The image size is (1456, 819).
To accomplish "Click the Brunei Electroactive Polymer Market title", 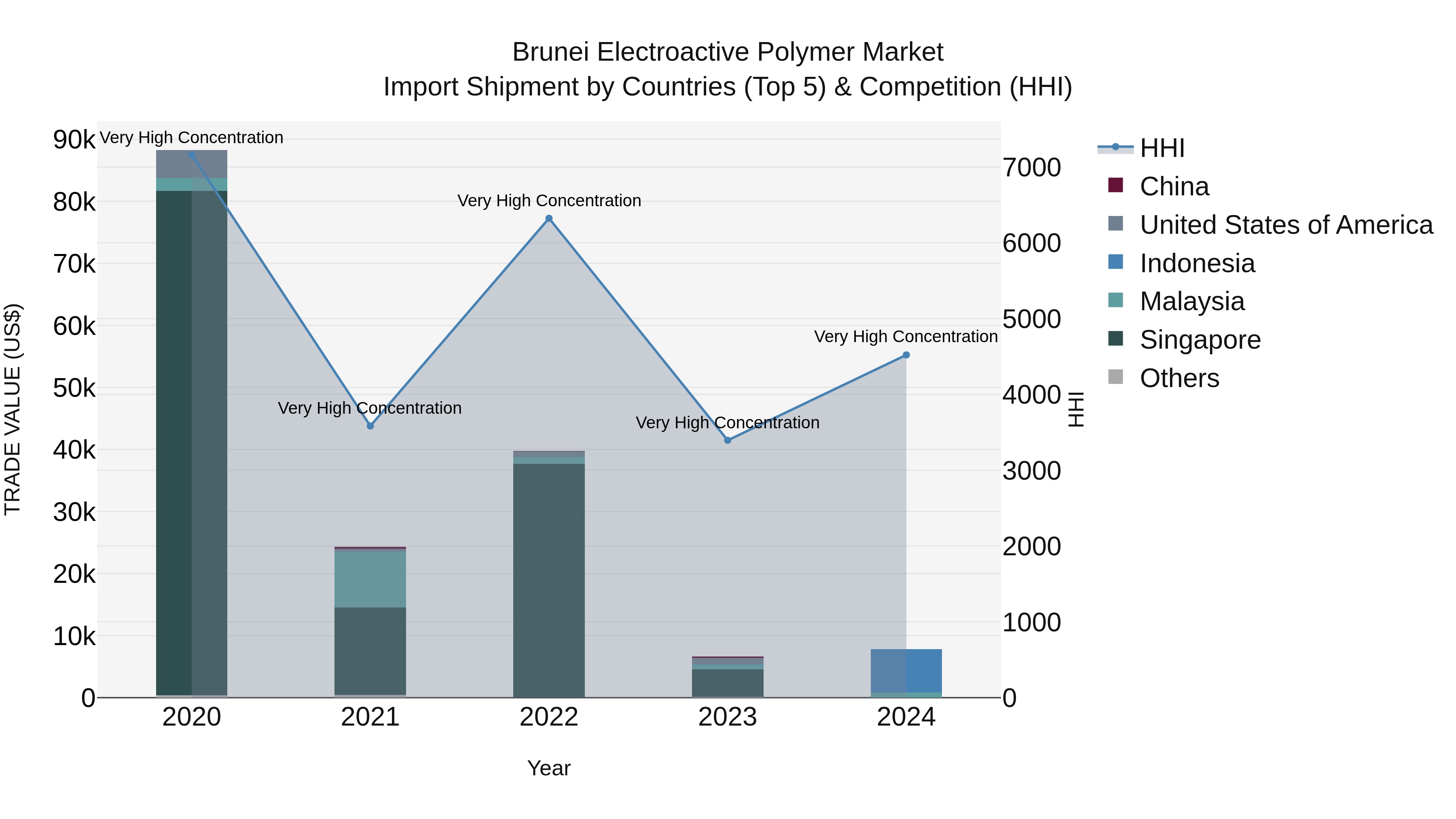I will [x=728, y=53].
